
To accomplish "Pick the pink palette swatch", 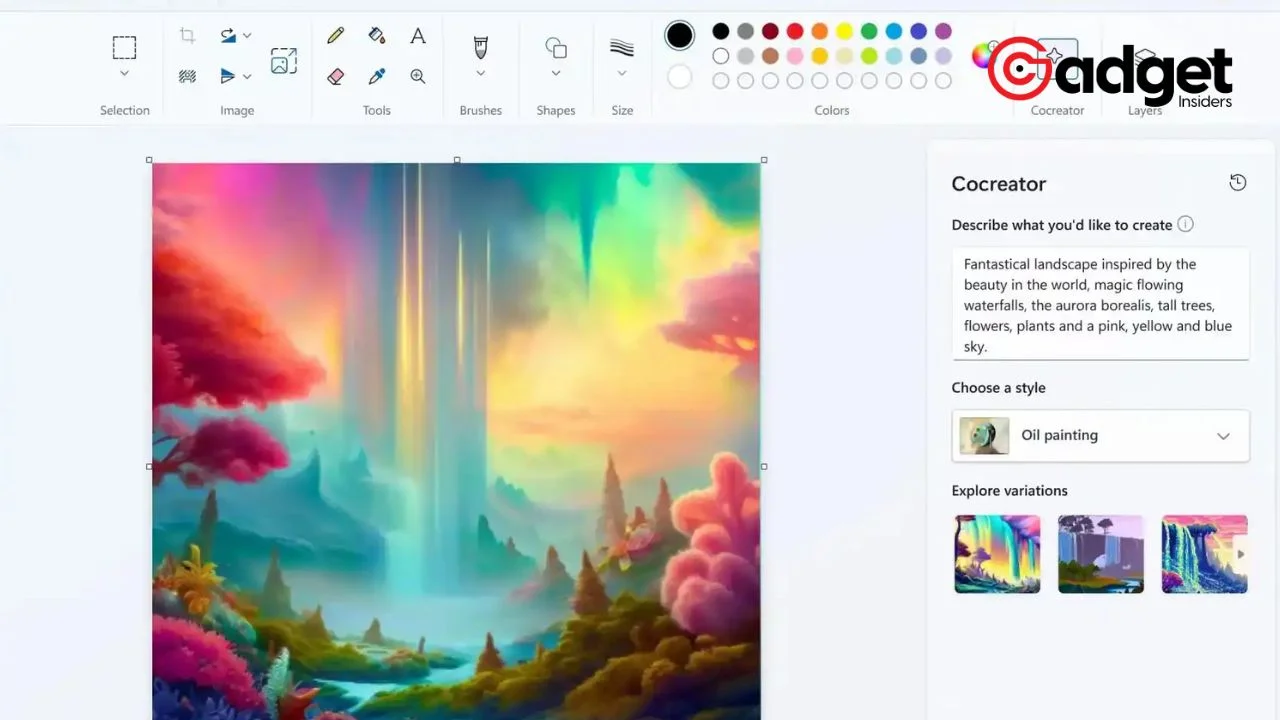I will pyautogui.click(x=795, y=56).
